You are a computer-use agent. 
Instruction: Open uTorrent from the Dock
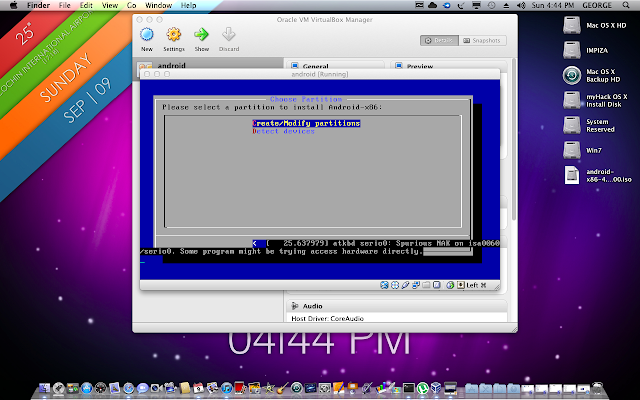coord(423,388)
